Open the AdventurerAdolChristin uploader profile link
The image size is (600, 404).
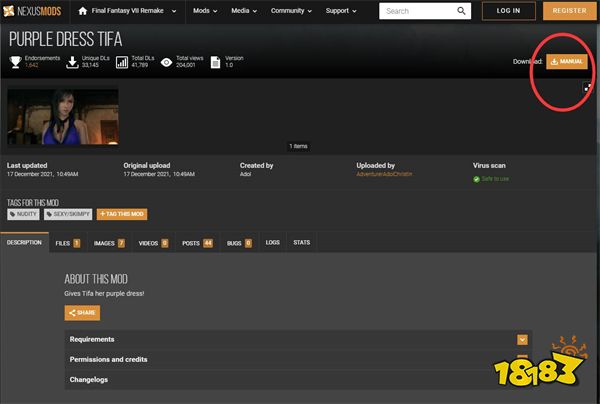384,174
